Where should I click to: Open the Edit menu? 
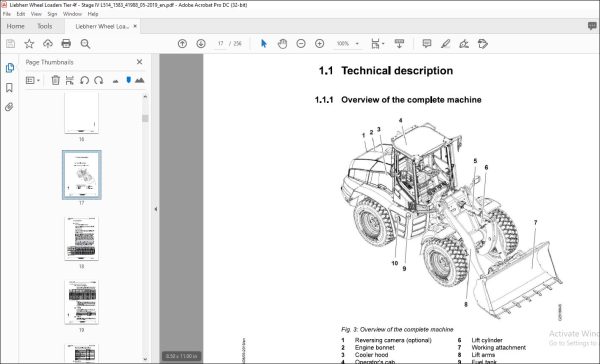pos(21,14)
